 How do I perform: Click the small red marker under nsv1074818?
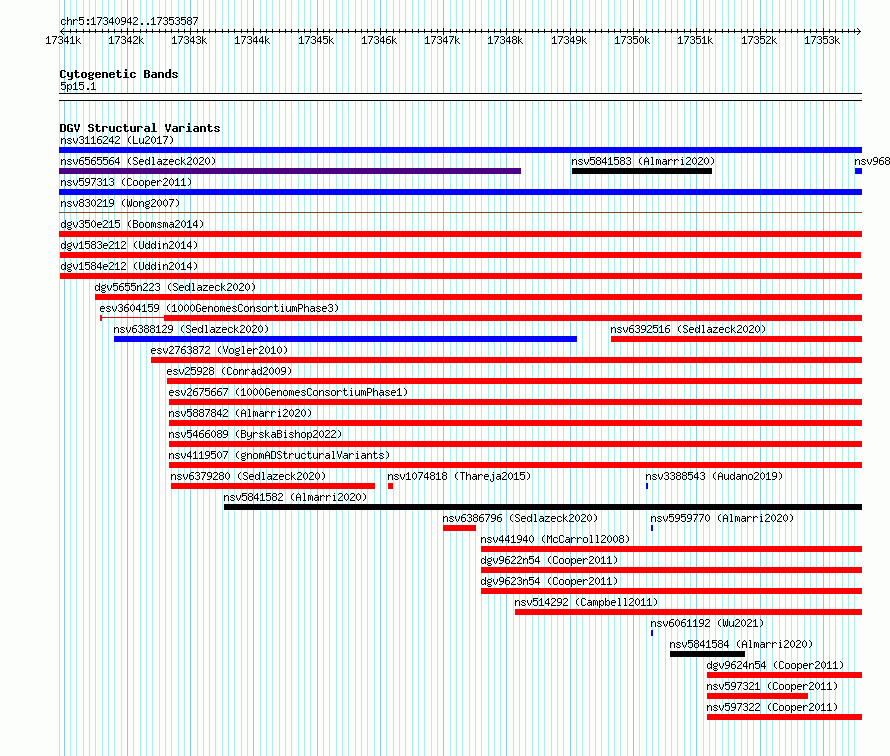[391, 486]
